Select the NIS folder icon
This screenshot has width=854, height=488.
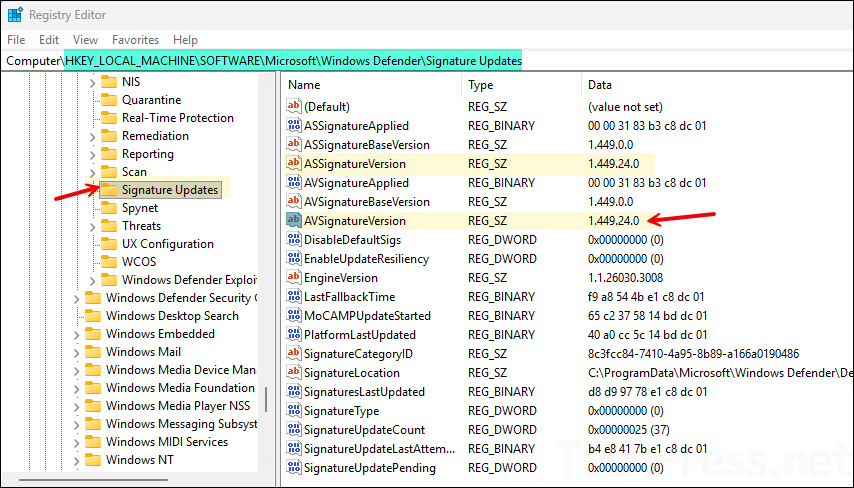[x=109, y=82]
